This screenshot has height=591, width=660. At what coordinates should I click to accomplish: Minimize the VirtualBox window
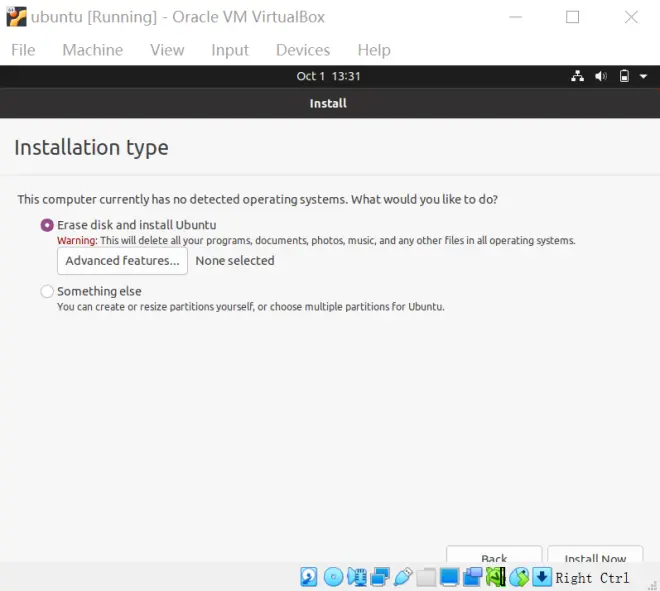pyautogui.click(x=516, y=17)
